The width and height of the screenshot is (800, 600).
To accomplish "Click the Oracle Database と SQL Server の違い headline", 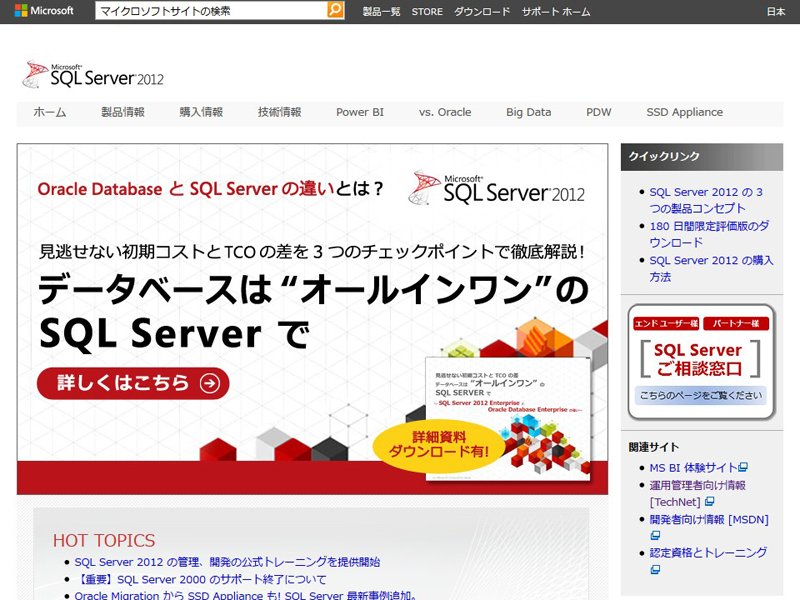I will [x=210, y=189].
